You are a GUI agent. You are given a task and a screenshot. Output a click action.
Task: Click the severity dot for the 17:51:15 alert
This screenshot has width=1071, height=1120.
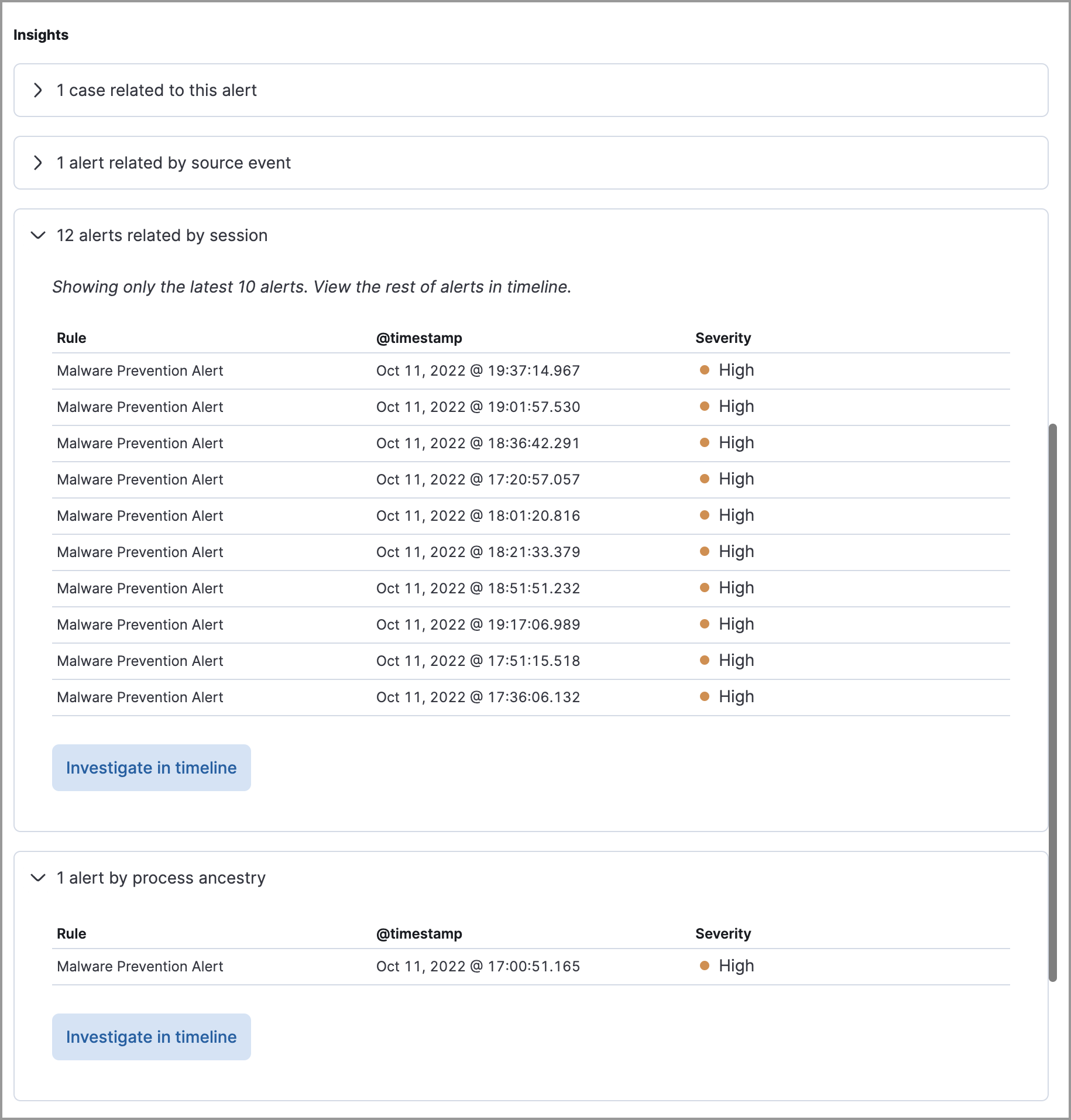(x=705, y=660)
